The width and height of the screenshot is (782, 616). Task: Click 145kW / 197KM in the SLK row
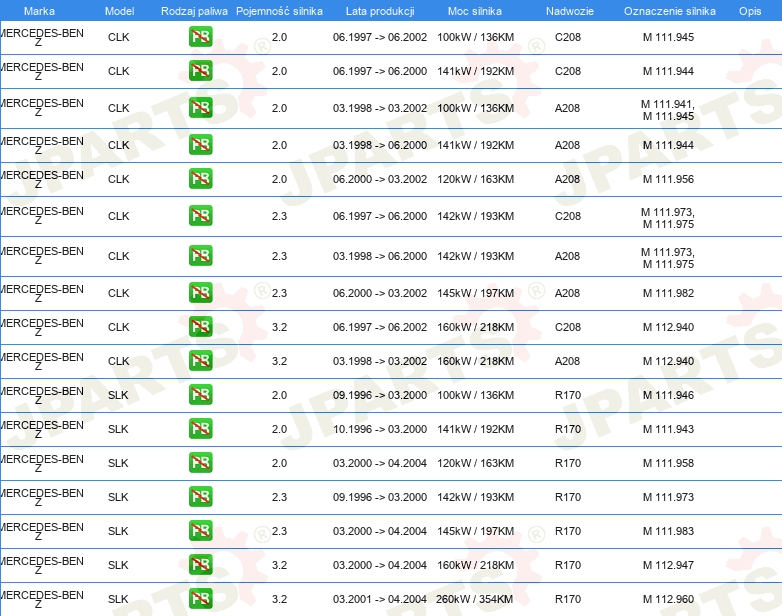tap(475, 531)
